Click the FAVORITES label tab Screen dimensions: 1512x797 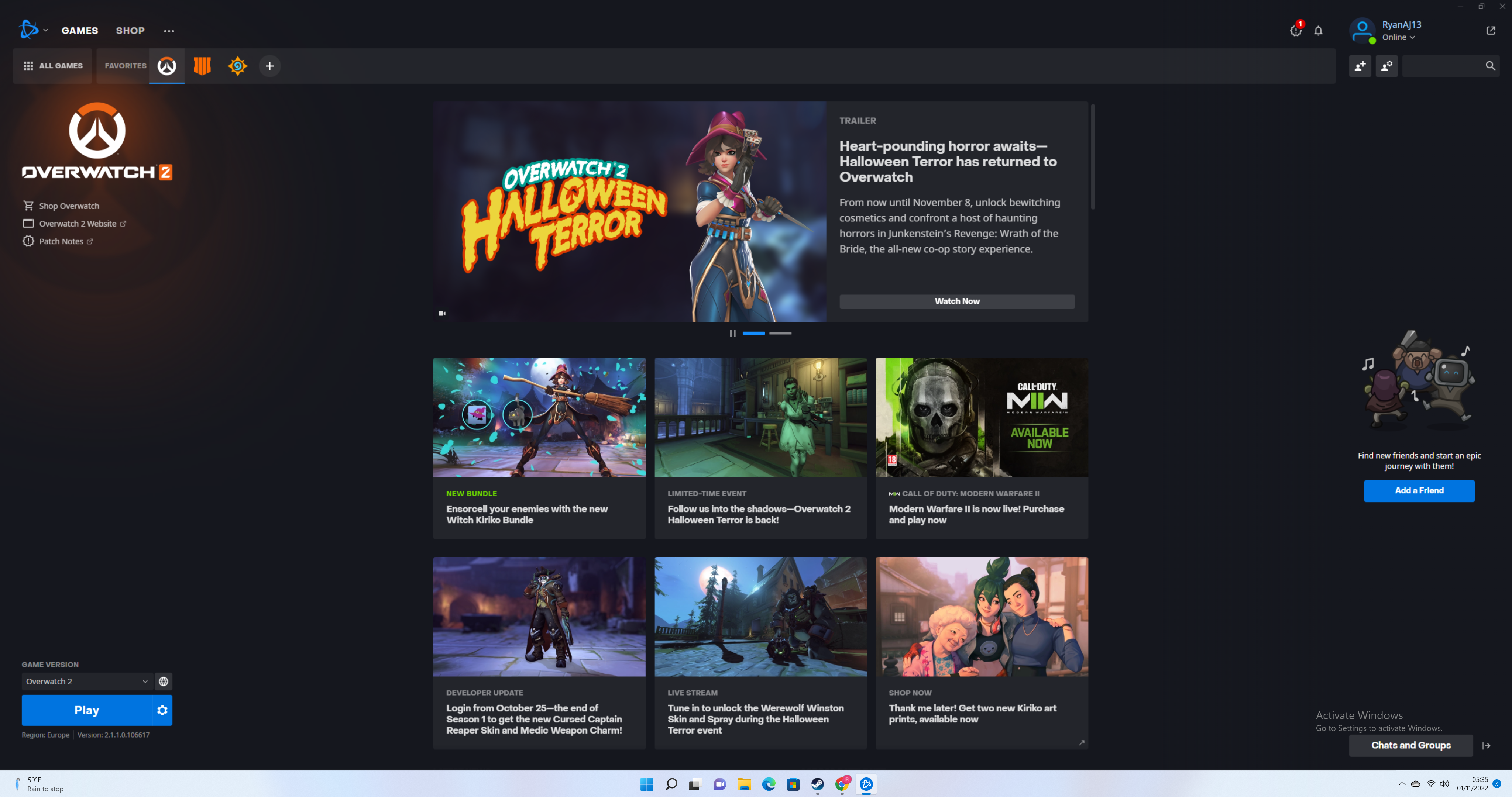tap(126, 66)
